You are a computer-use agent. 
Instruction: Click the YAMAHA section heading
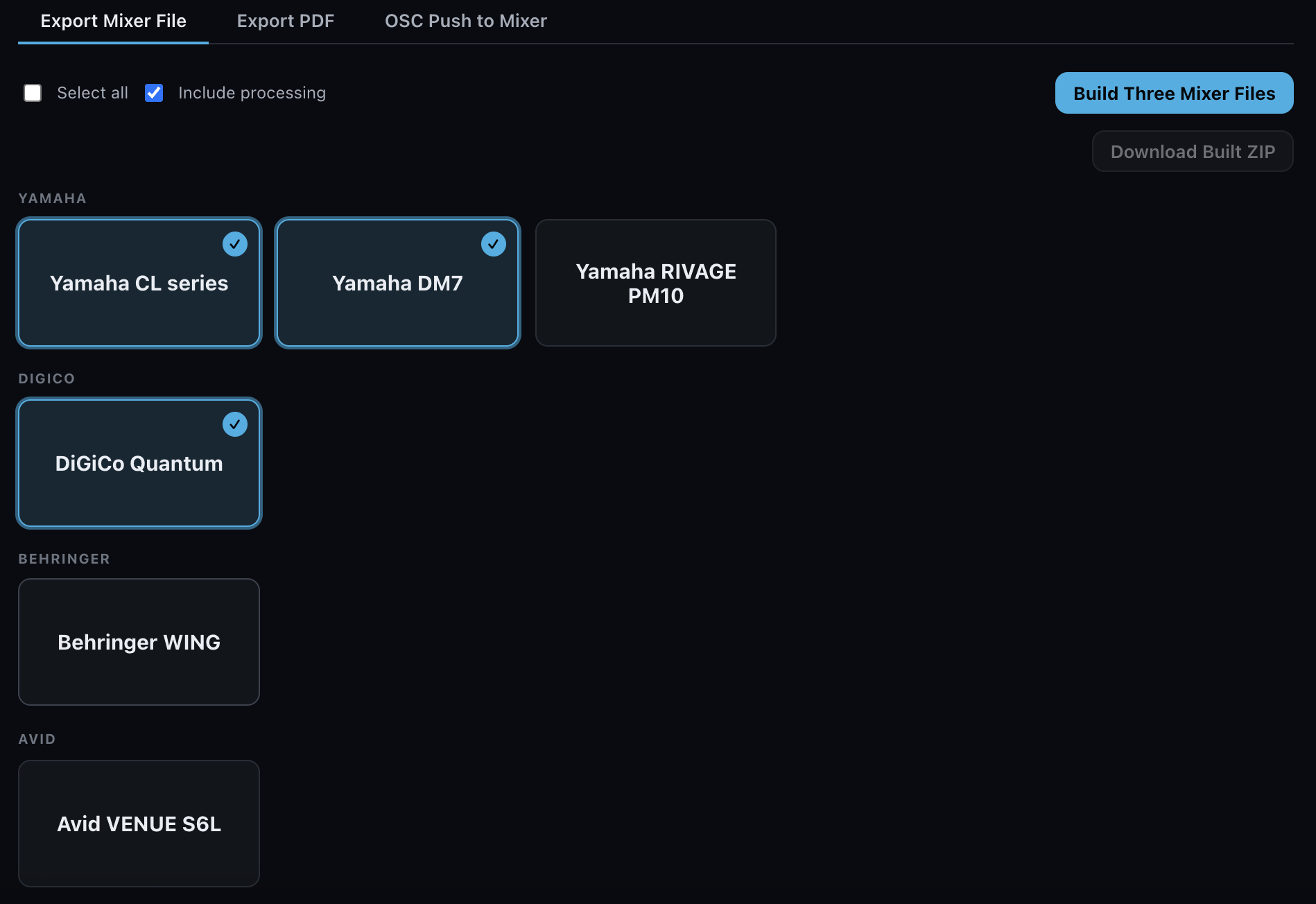click(52, 198)
